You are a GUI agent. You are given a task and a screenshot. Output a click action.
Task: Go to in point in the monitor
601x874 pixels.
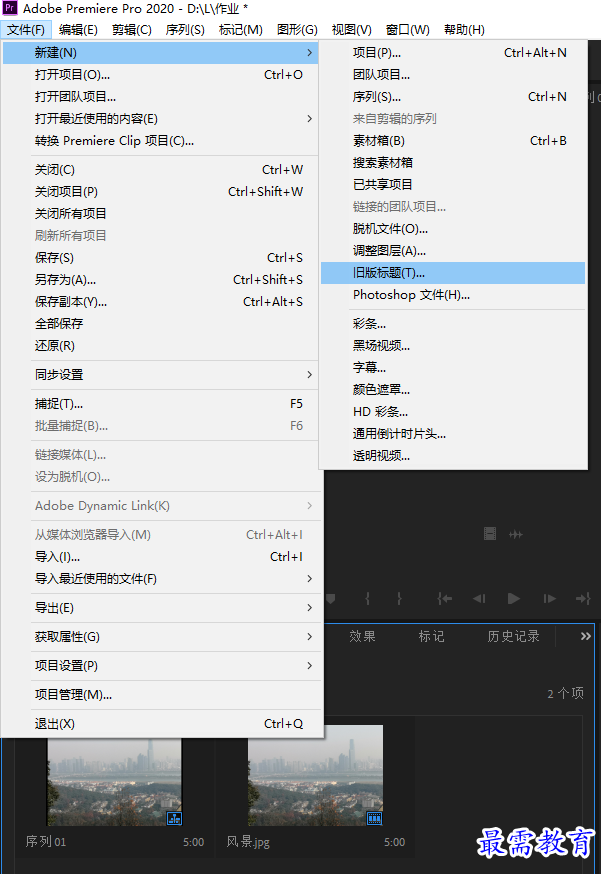444,599
